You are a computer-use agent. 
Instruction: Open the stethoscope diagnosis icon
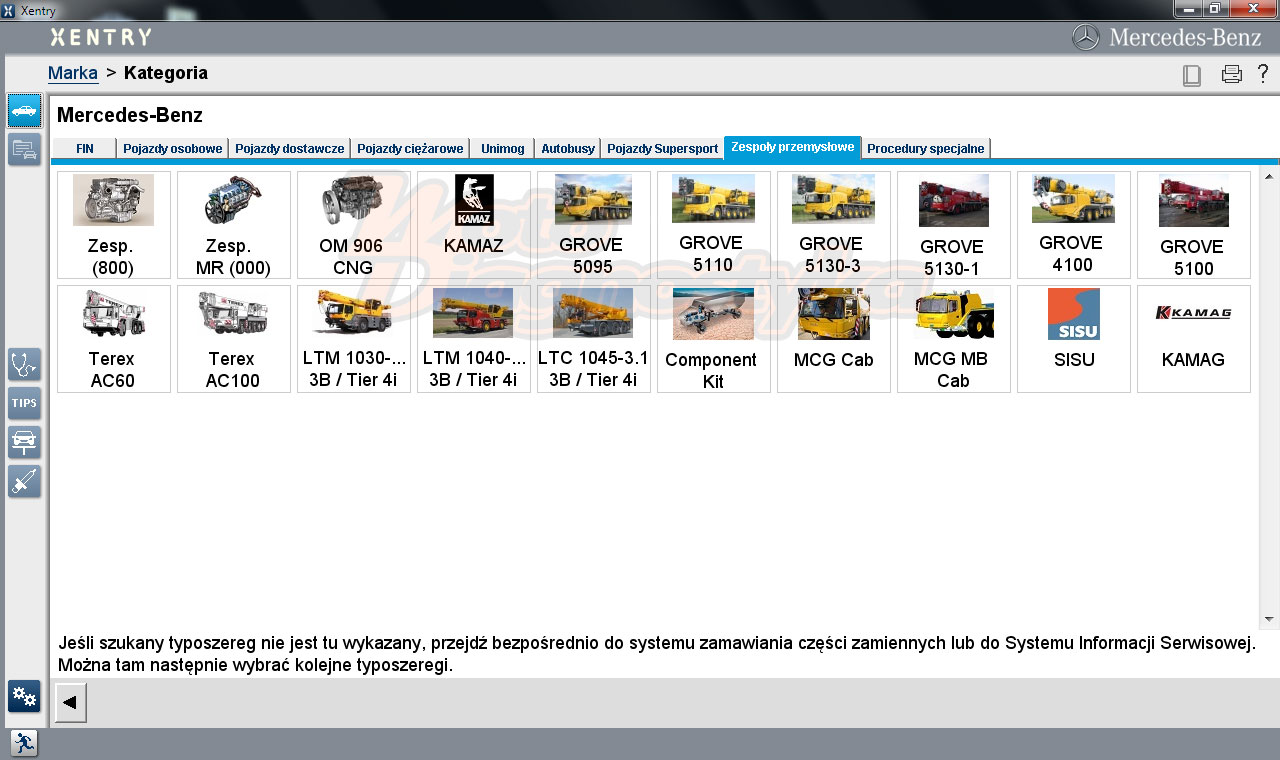(25, 364)
